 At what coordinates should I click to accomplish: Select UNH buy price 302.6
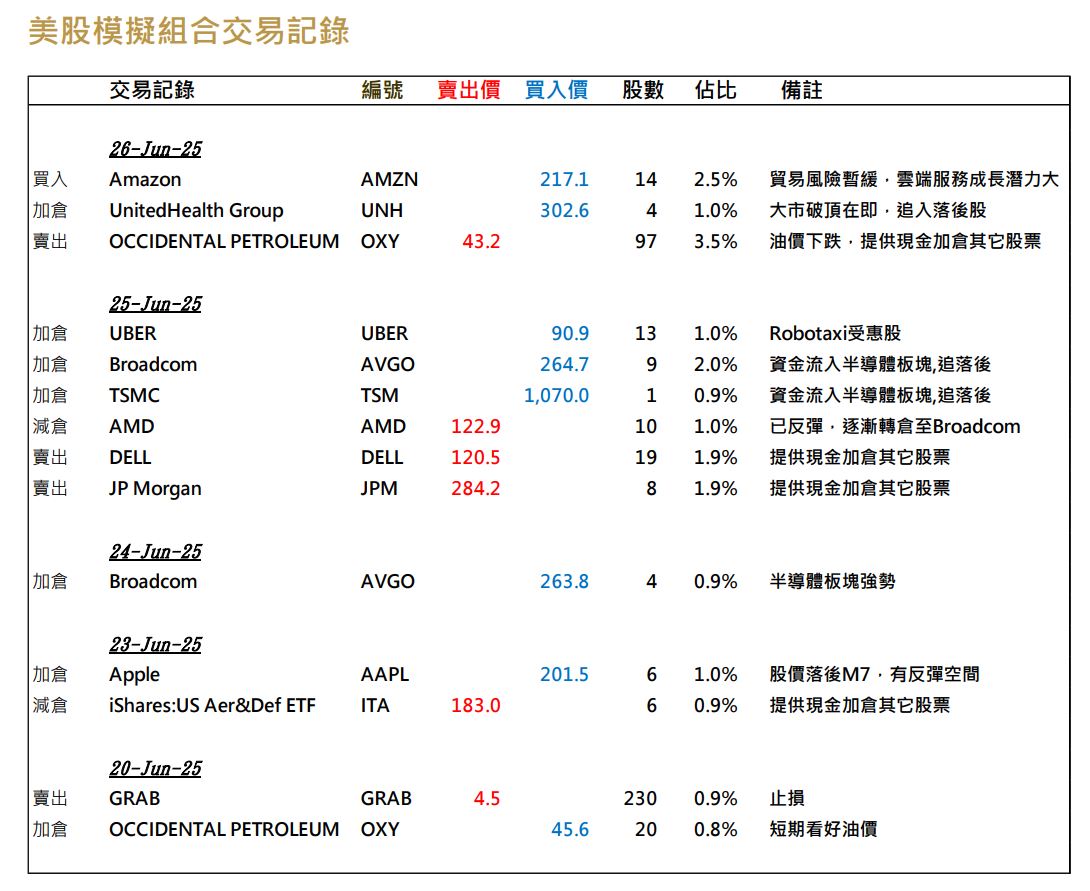point(564,211)
